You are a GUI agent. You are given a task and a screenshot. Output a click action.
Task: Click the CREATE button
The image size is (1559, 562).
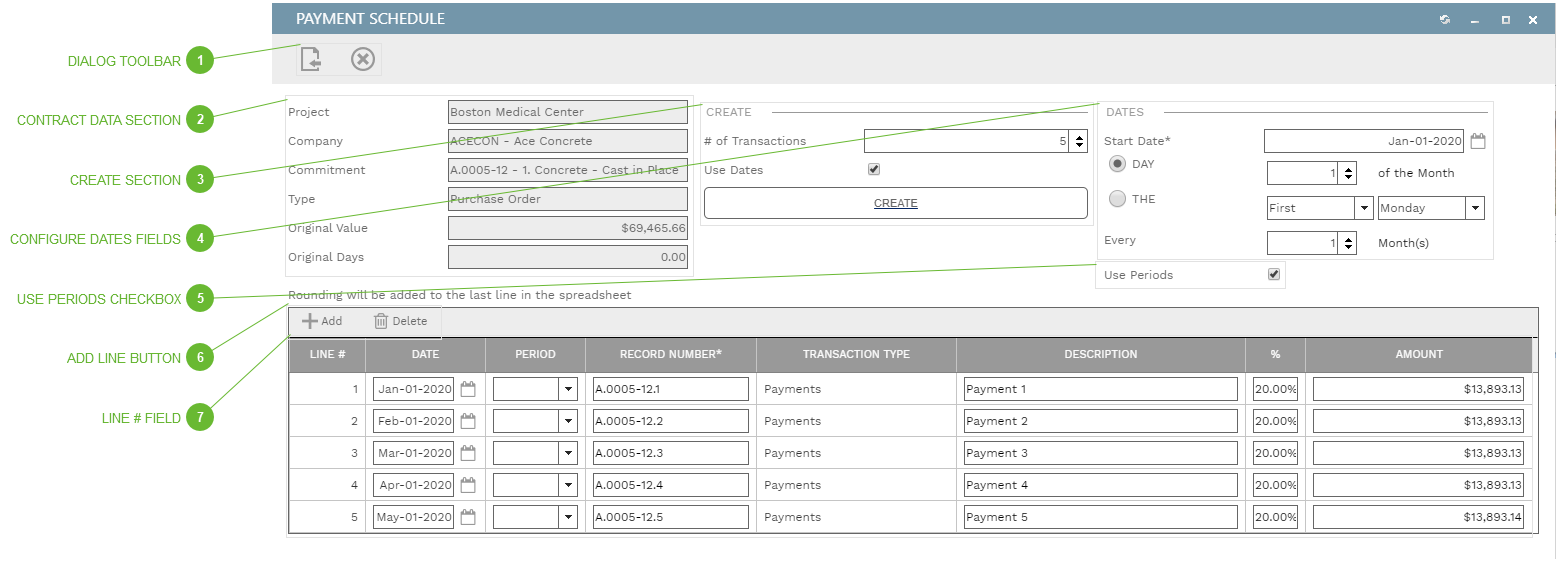coord(896,203)
